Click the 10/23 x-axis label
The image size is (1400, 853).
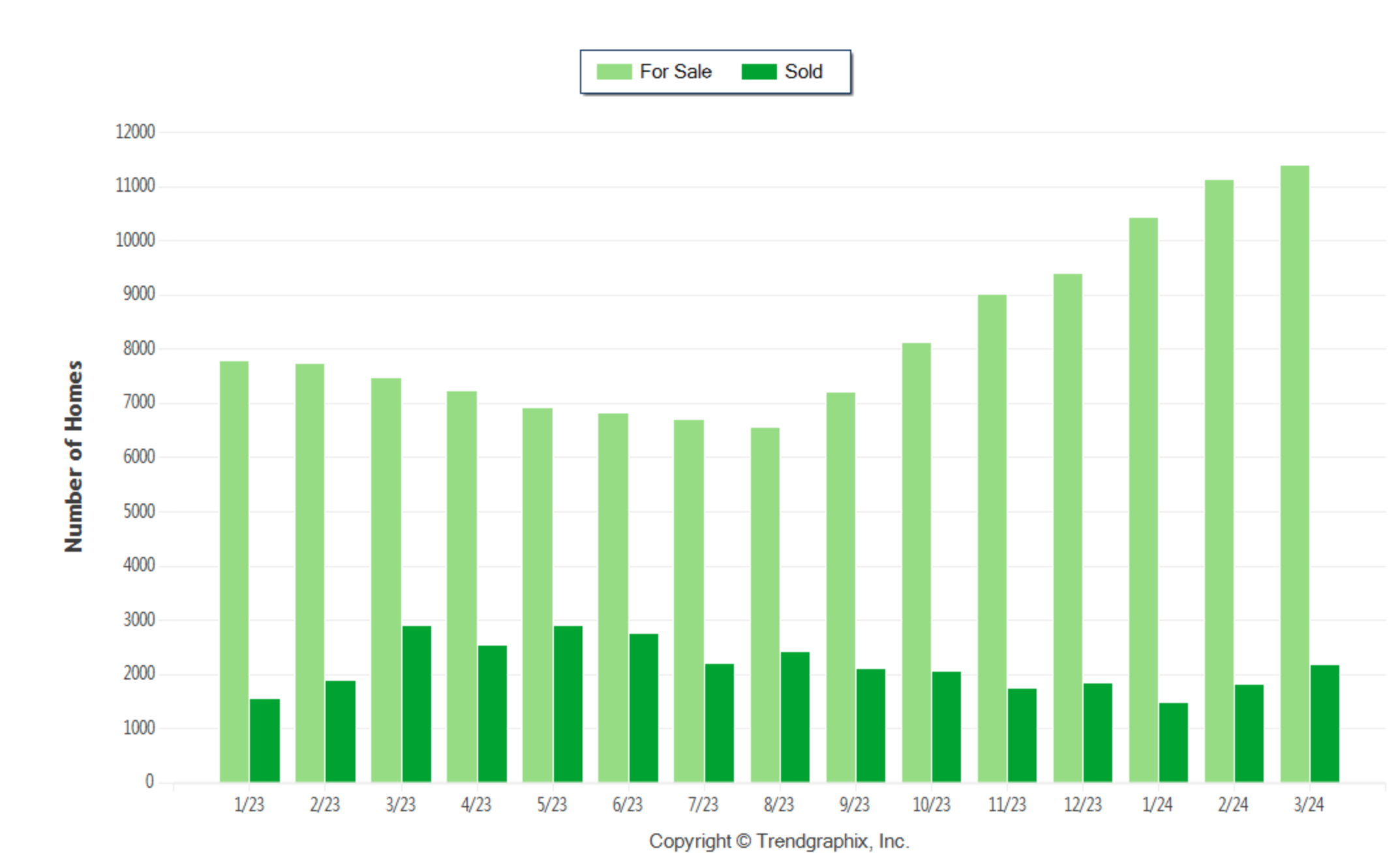click(931, 805)
